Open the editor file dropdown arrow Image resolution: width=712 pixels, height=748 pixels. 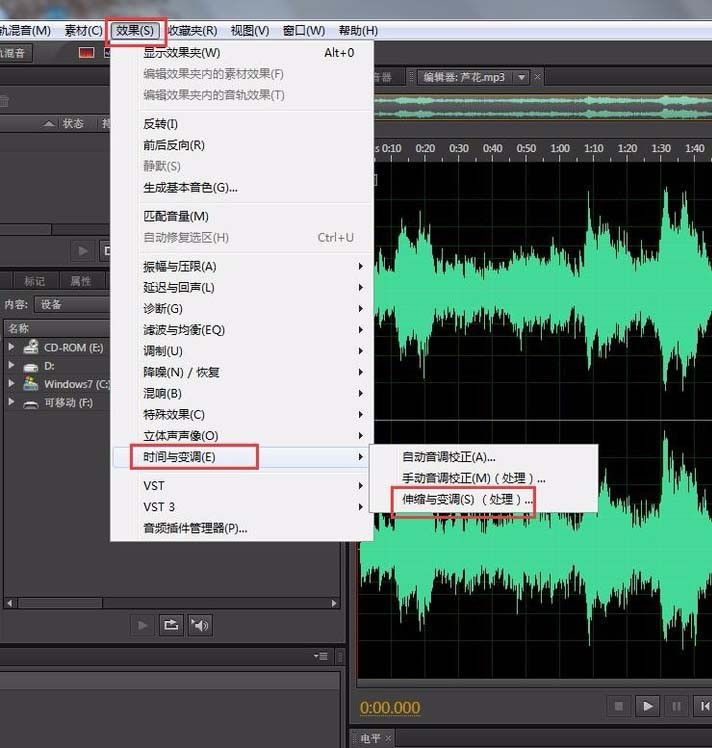coord(522,77)
